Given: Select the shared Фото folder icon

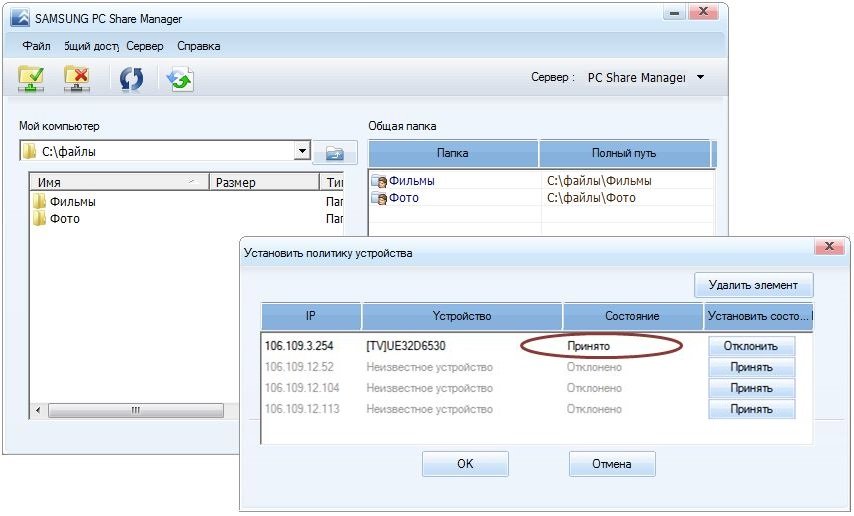Looking at the screenshot, I should pos(379,198).
